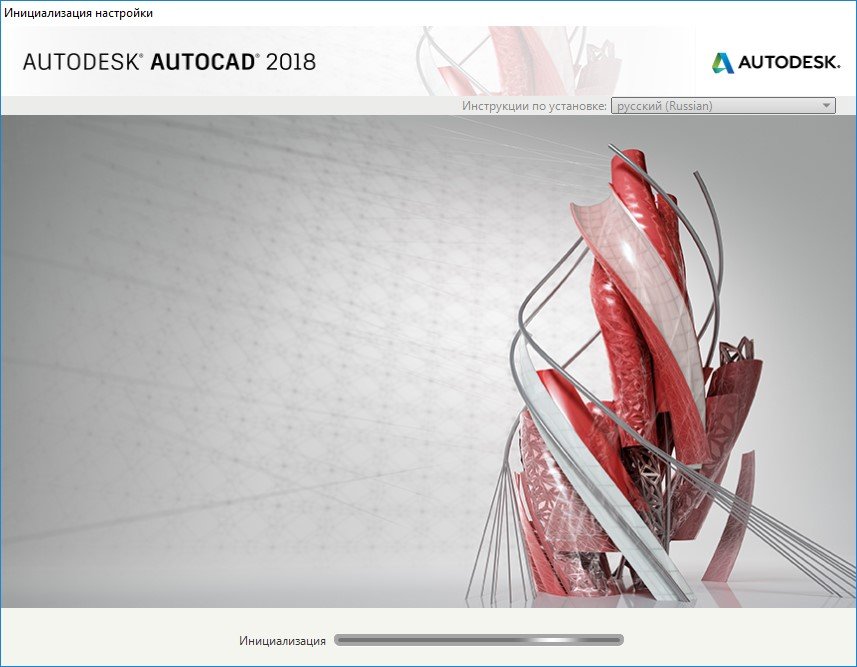857x667 pixels.
Task: Click the window title 'Инициализация настройки'
Action: (78, 13)
